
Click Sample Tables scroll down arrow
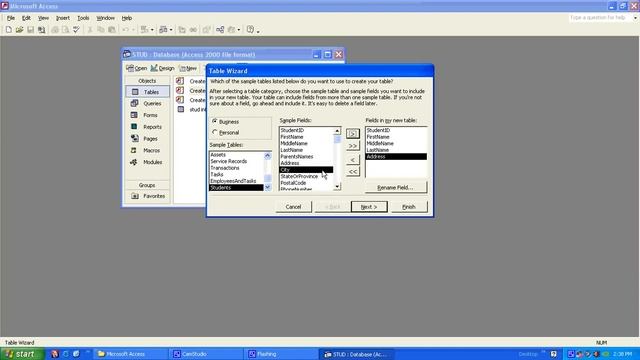coord(267,187)
